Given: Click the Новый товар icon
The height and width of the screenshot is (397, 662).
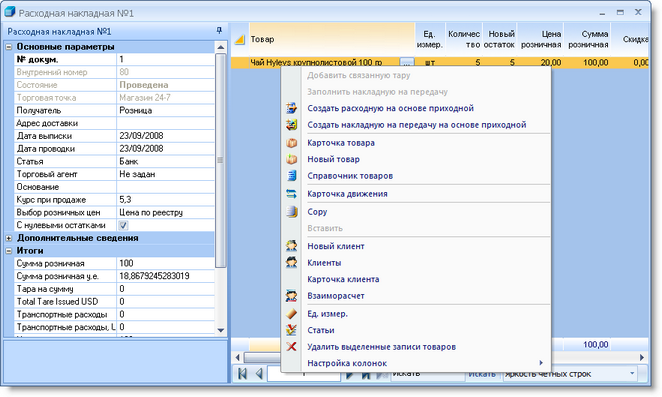Looking at the screenshot, I should (x=291, y=159).
